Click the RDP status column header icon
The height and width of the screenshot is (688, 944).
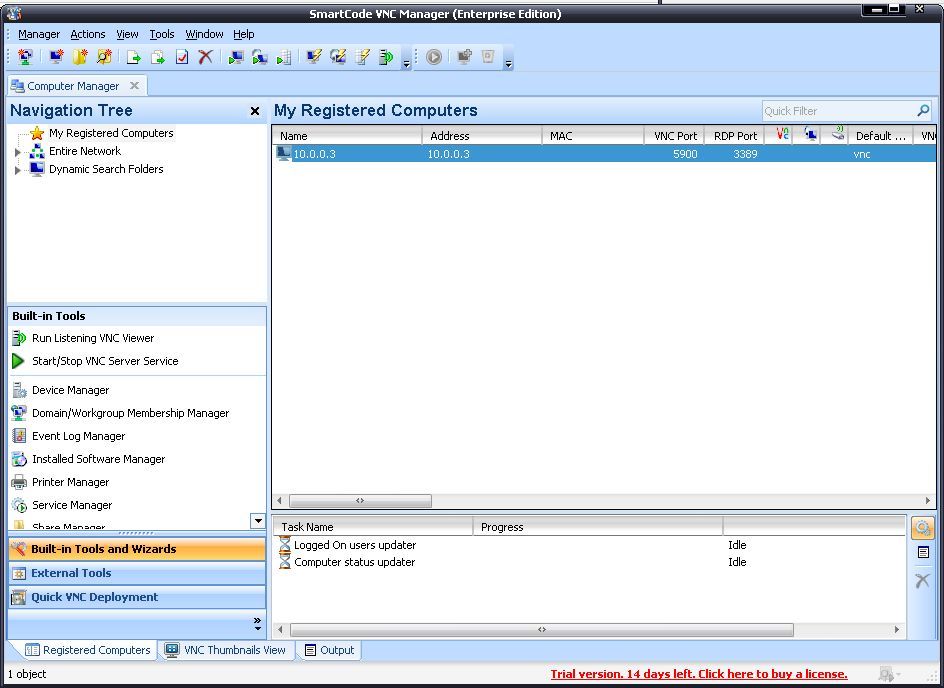pyautogui.click(x=811, y=135)
